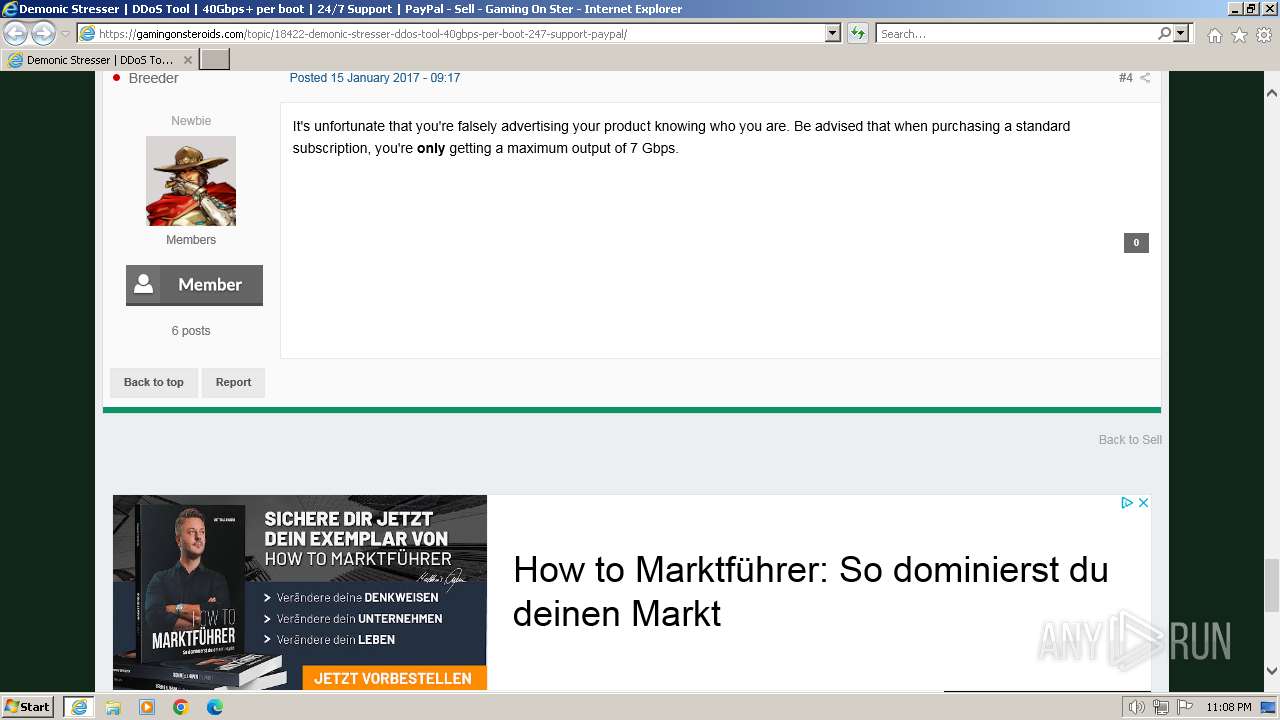Launch Microsoft Edge from the taskbar
The image size is (1280, 720).
(x=215, y=707)
